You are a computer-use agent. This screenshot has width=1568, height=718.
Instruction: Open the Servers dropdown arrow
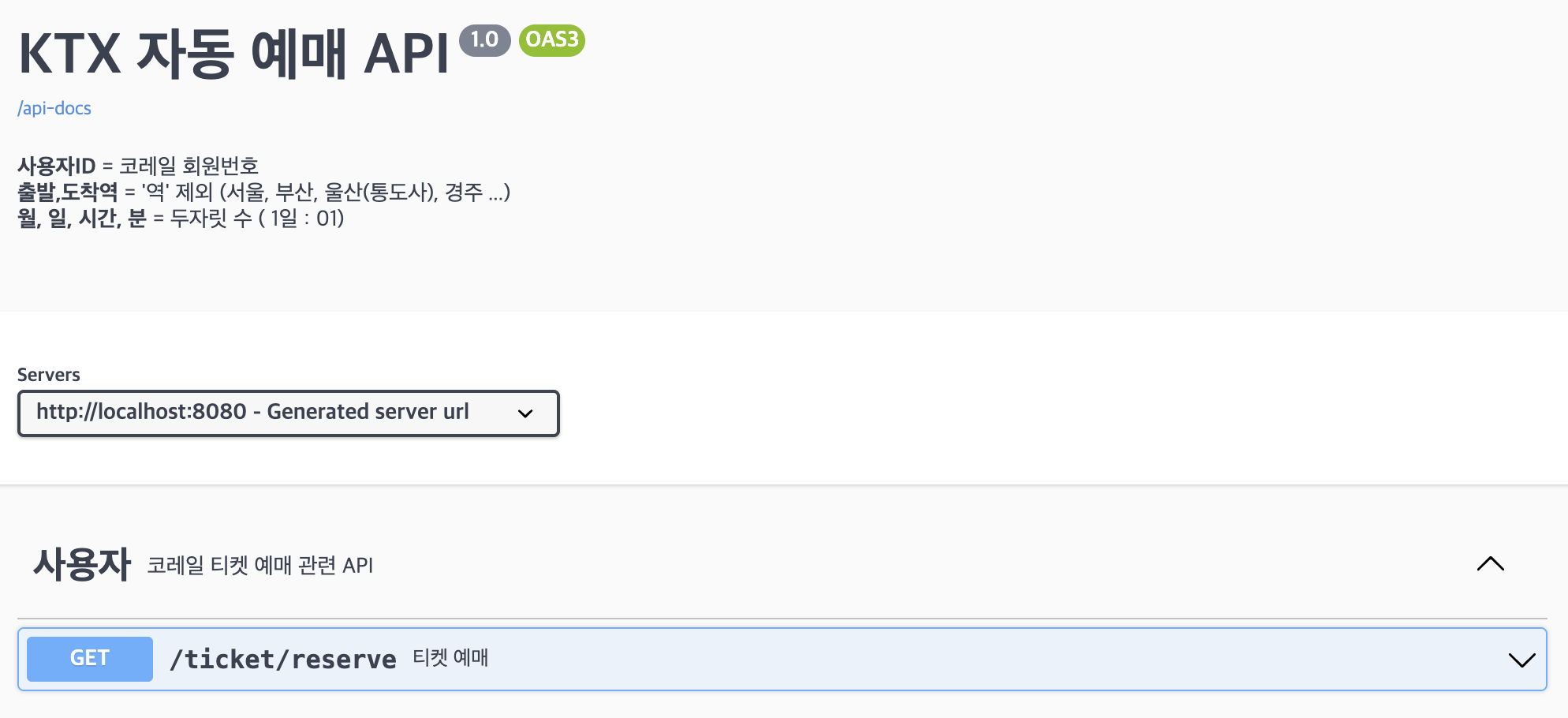point(525,413)
